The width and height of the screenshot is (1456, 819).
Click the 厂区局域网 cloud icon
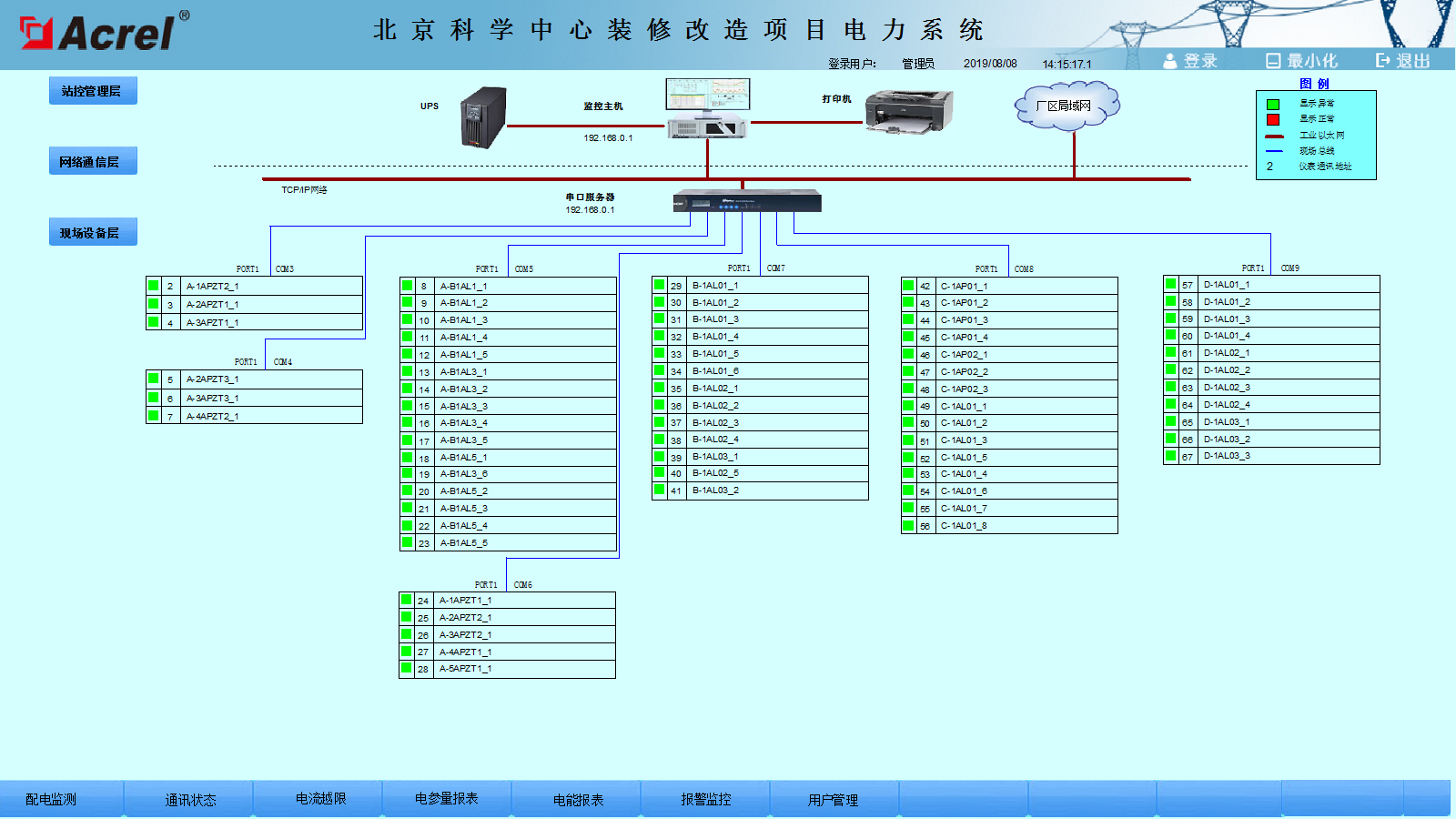pyautogui.click(x=1066, y=106)
